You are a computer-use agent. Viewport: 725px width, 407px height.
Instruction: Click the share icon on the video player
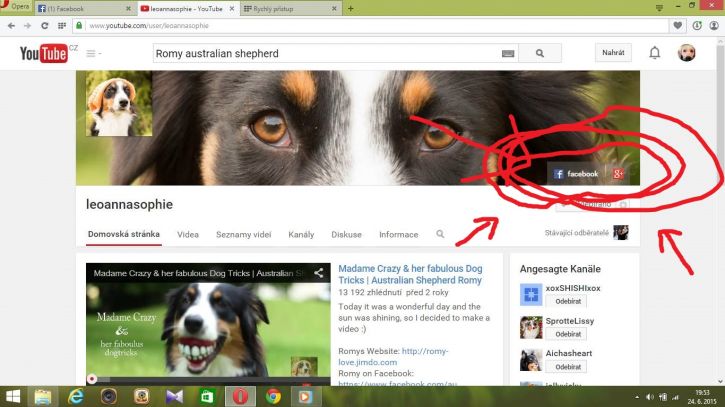click(x=319, y=273)
